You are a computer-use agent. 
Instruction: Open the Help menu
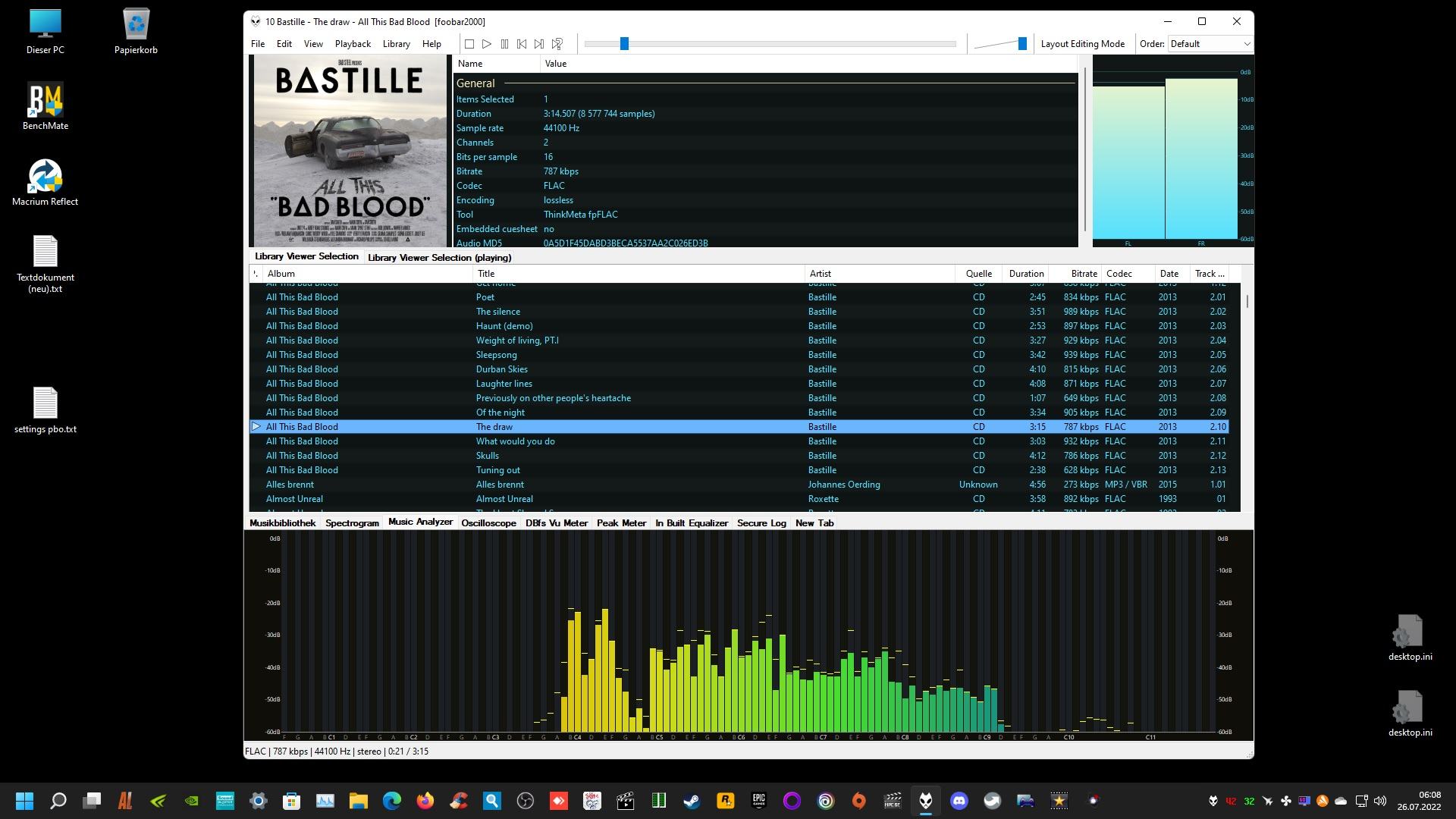point(431,44)
